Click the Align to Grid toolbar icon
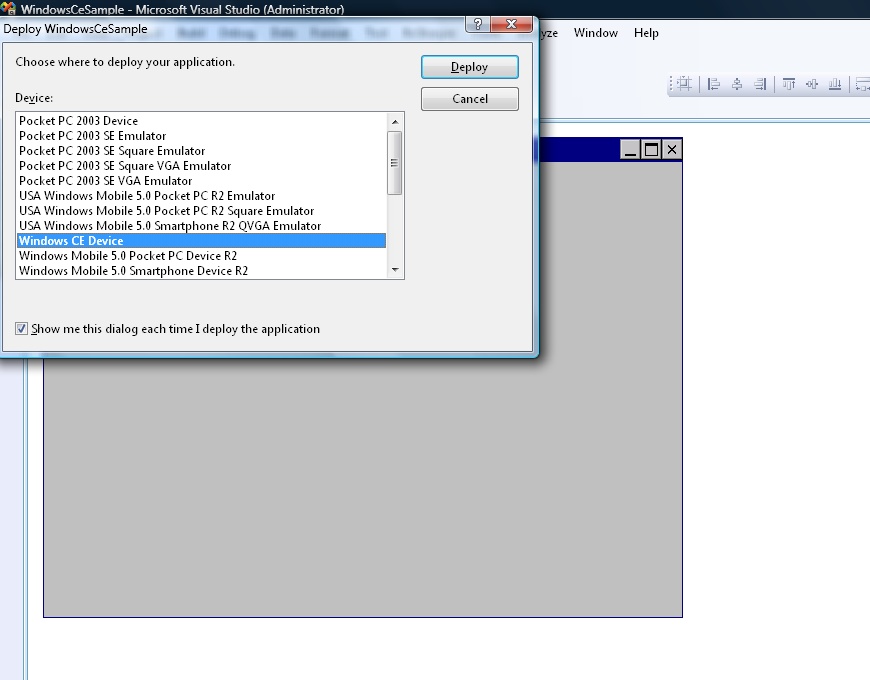The height and width of the screenshot is (680, 870). pos(685,84)
